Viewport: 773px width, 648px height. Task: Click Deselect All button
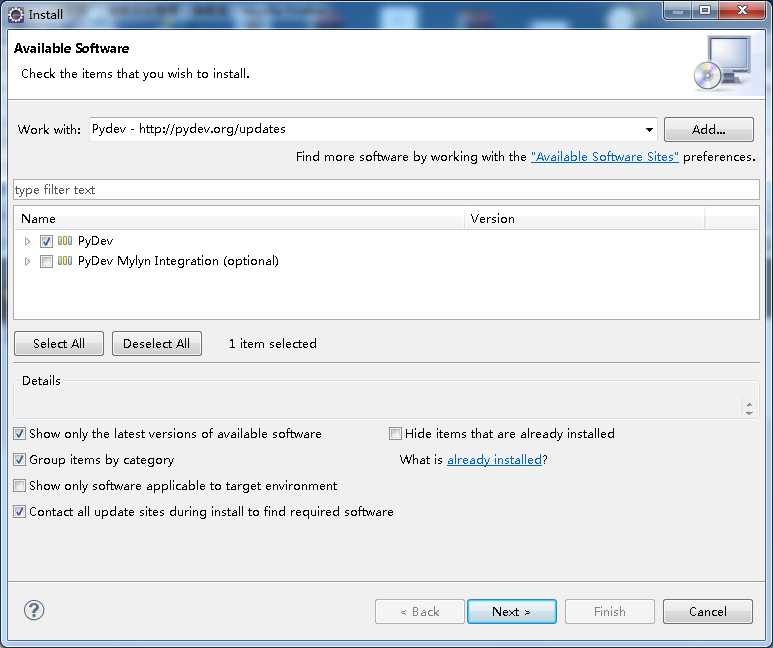click(x=157, y=343)
